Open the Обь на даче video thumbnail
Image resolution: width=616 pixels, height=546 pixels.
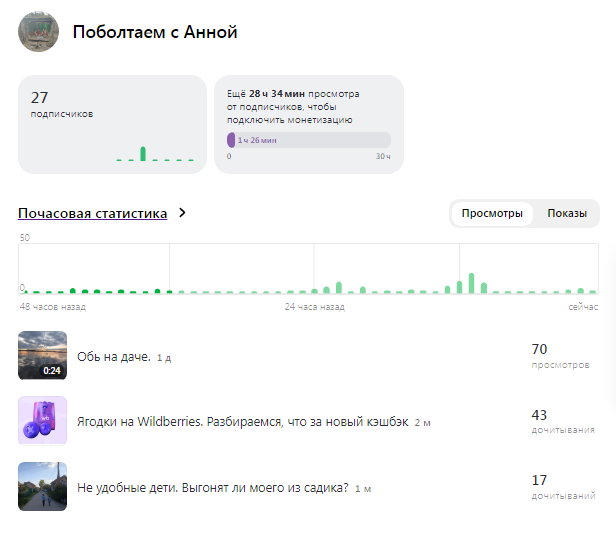click(42, 355)
